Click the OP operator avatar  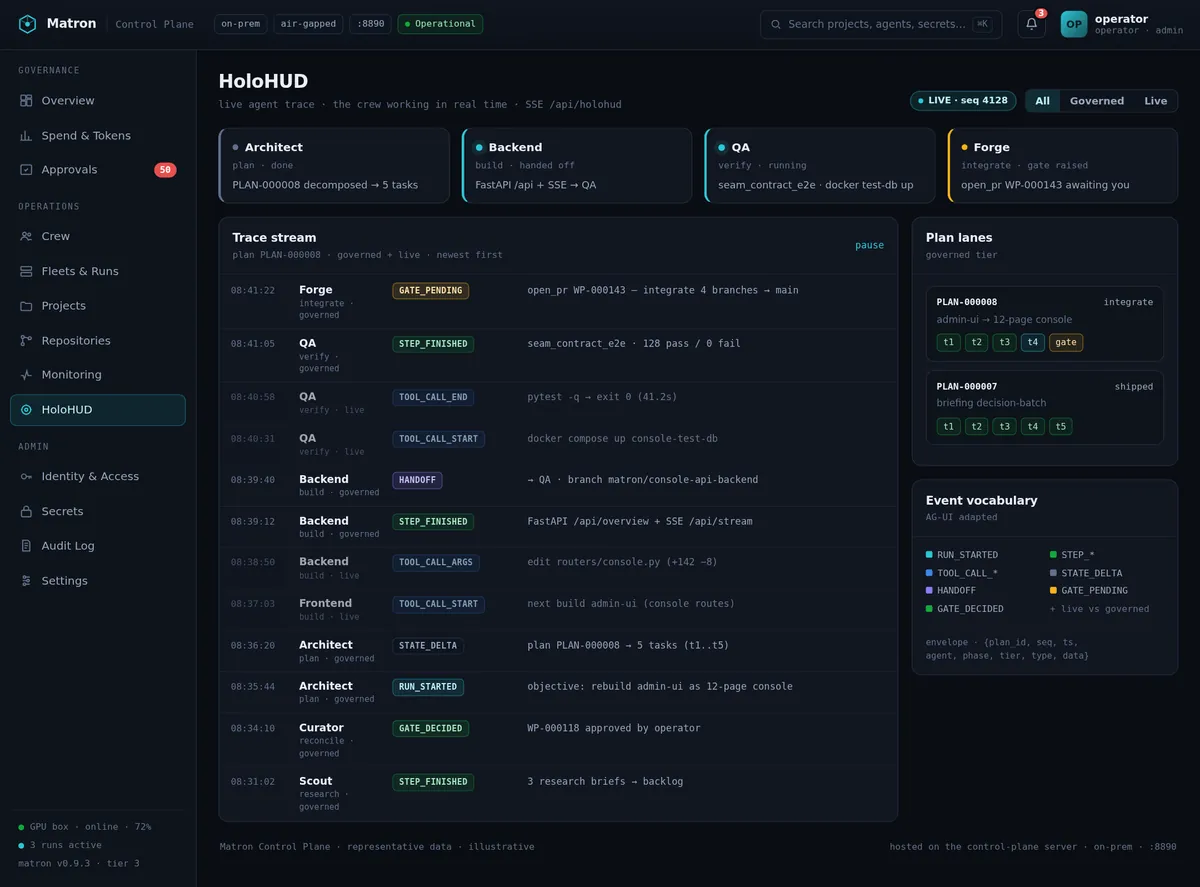point(1074,24)
